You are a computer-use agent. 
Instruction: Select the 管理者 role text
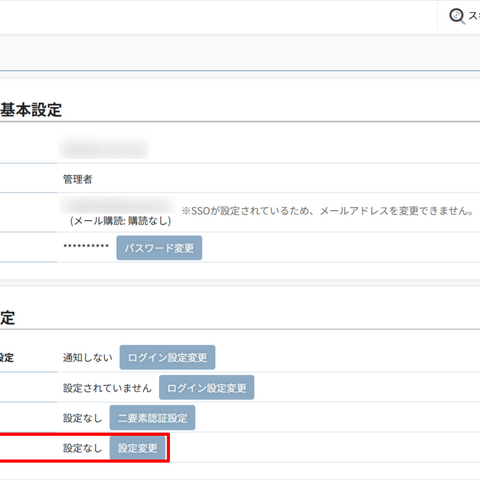tap(78, 179)
